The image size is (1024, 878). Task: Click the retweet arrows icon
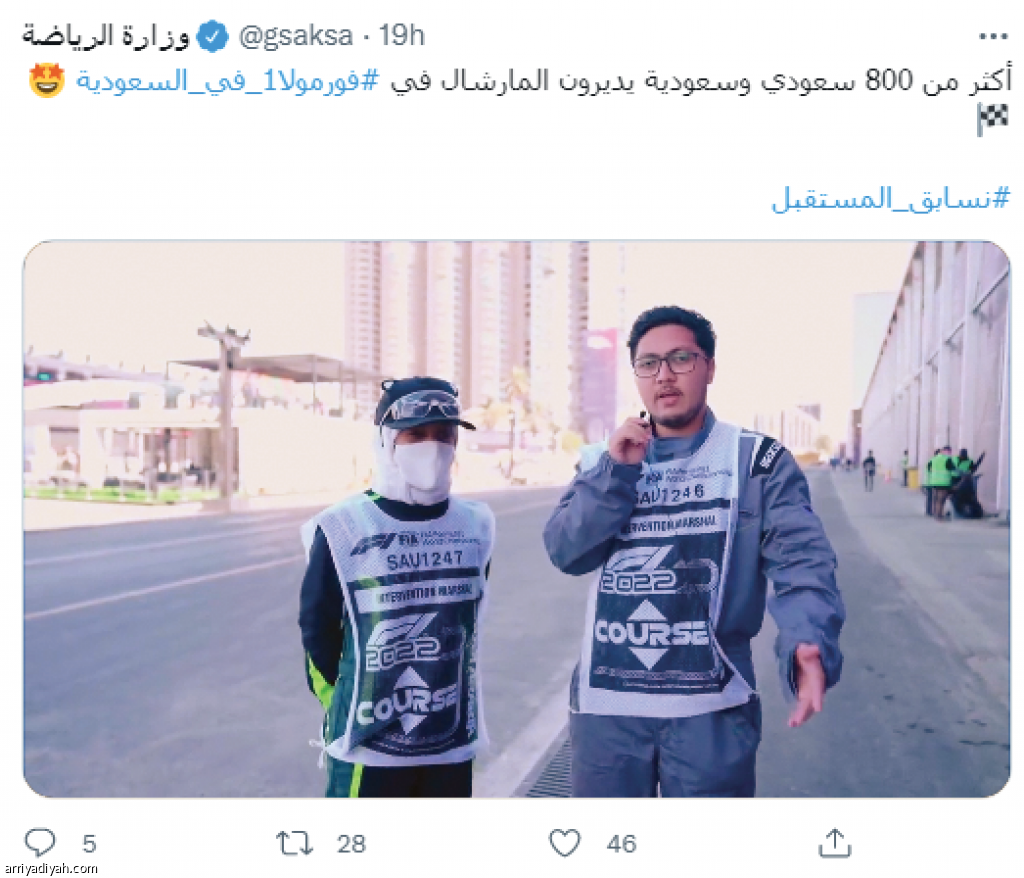[295, 843]
